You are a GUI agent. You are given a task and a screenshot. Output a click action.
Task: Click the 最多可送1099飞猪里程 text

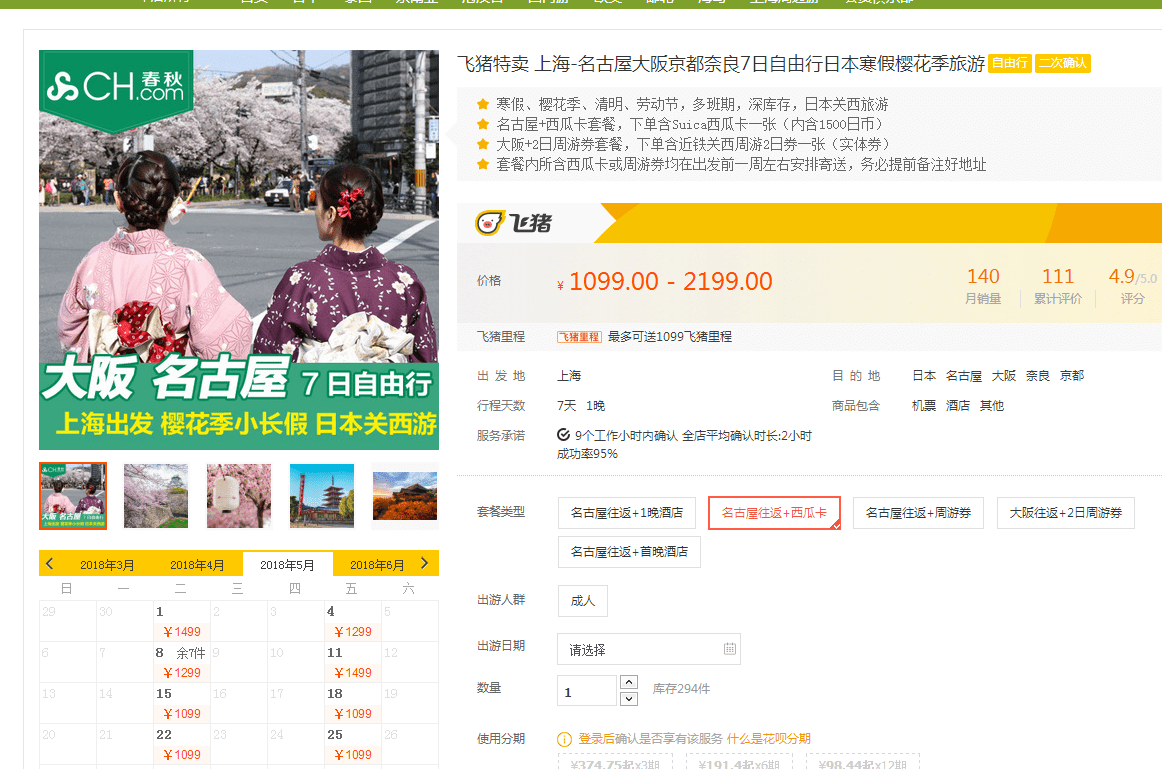pos(670,337)
